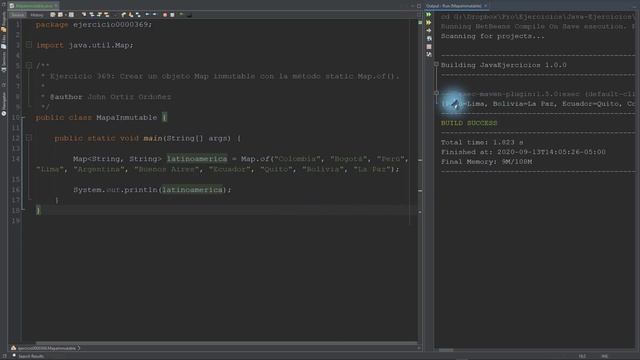Collapse the import fold on line 3
This screenshot has width=640, height=360.
tap(29, 44)
